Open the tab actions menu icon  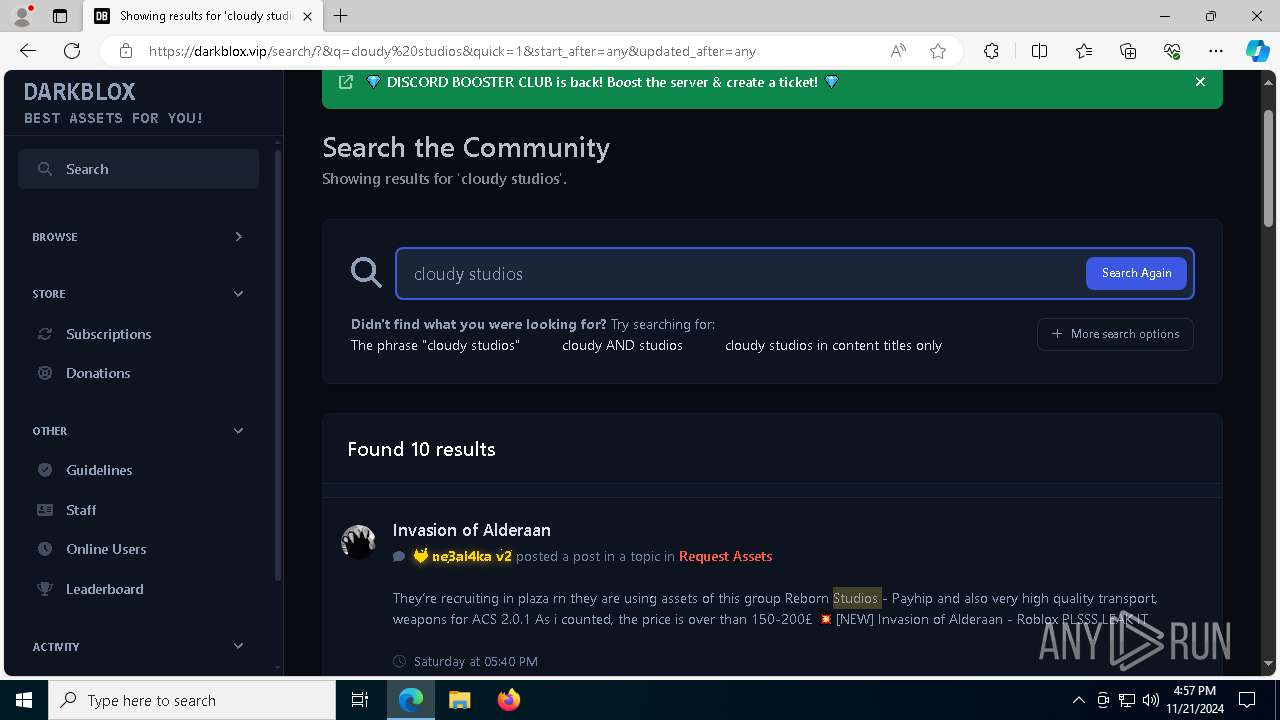tap(60, 16)
